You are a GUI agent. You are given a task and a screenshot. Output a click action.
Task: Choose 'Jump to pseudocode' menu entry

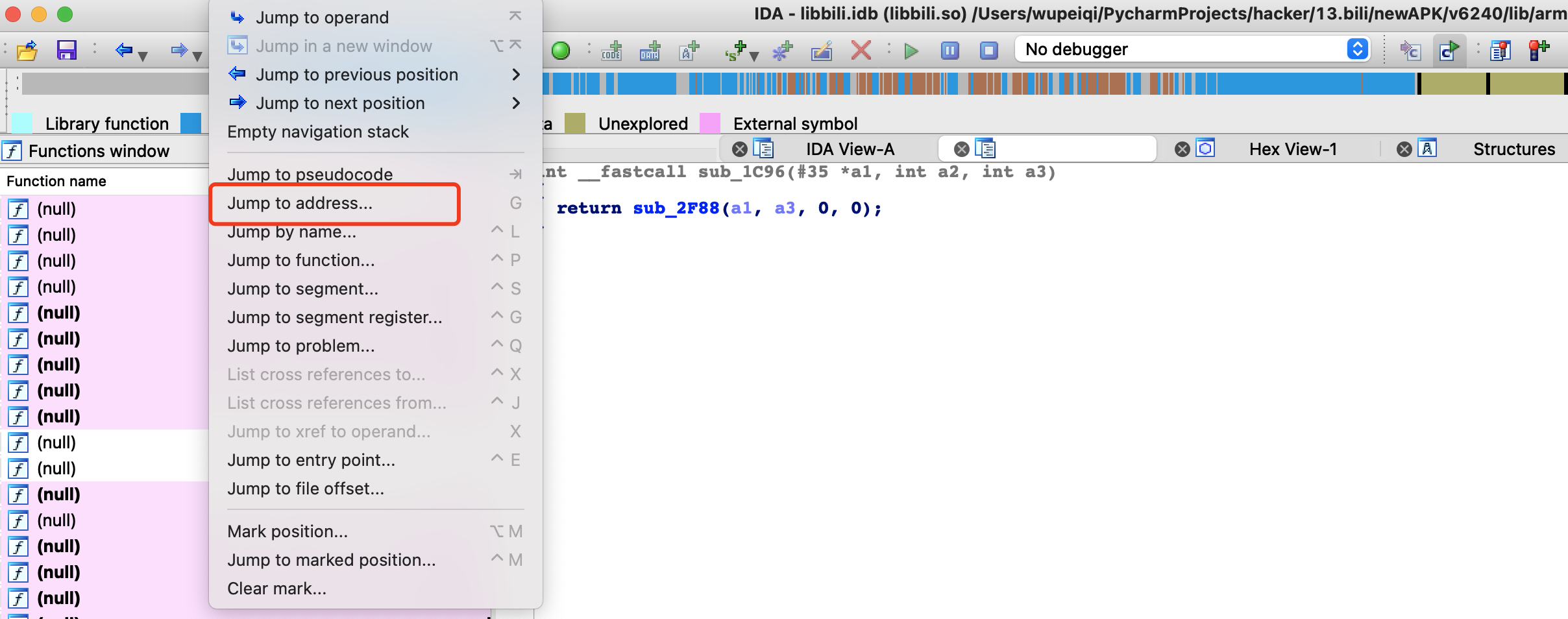[x=375, y=175]
